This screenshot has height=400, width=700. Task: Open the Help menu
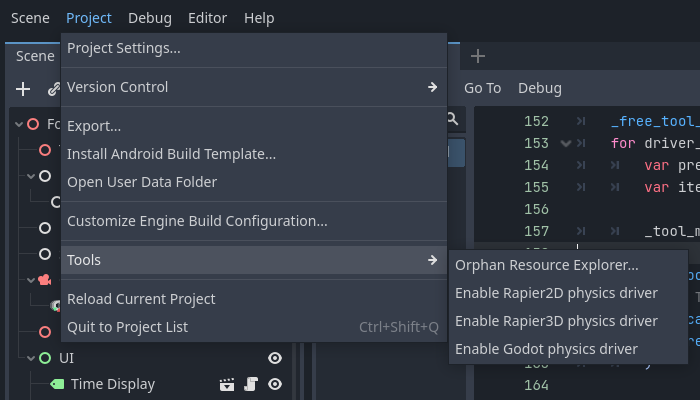259,18
